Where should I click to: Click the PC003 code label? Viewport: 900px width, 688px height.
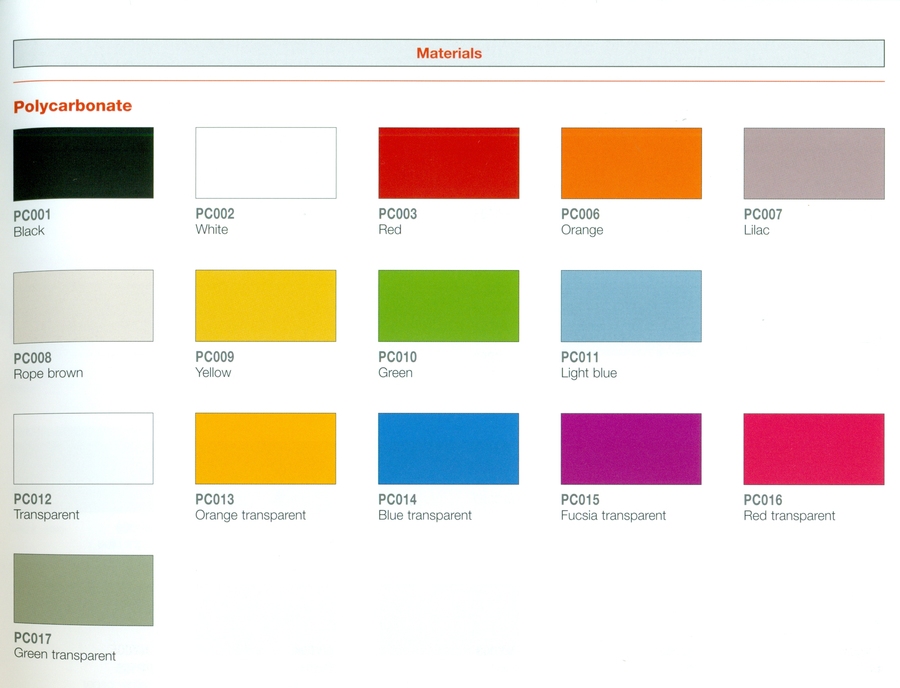coord(398,214)
